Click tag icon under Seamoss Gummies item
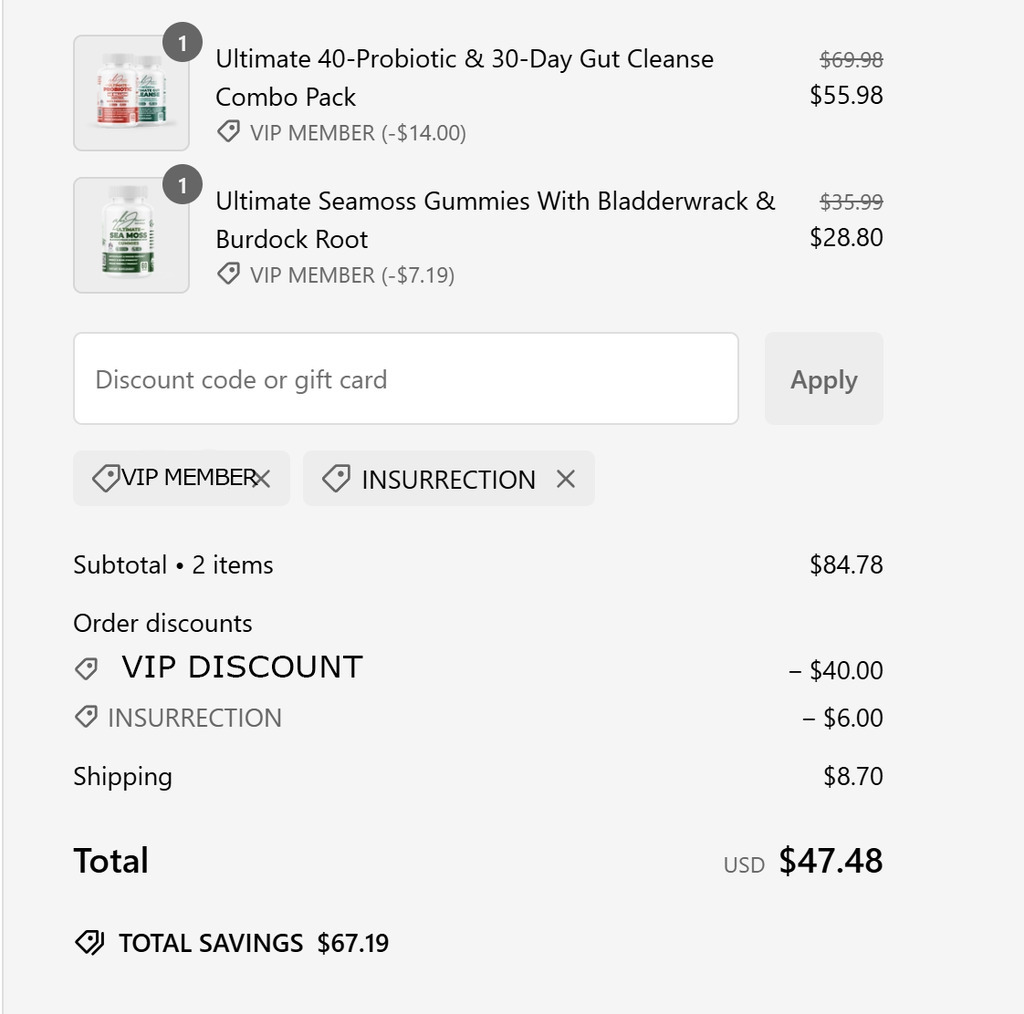The image size is (1024, 1014). click(229, 274)
